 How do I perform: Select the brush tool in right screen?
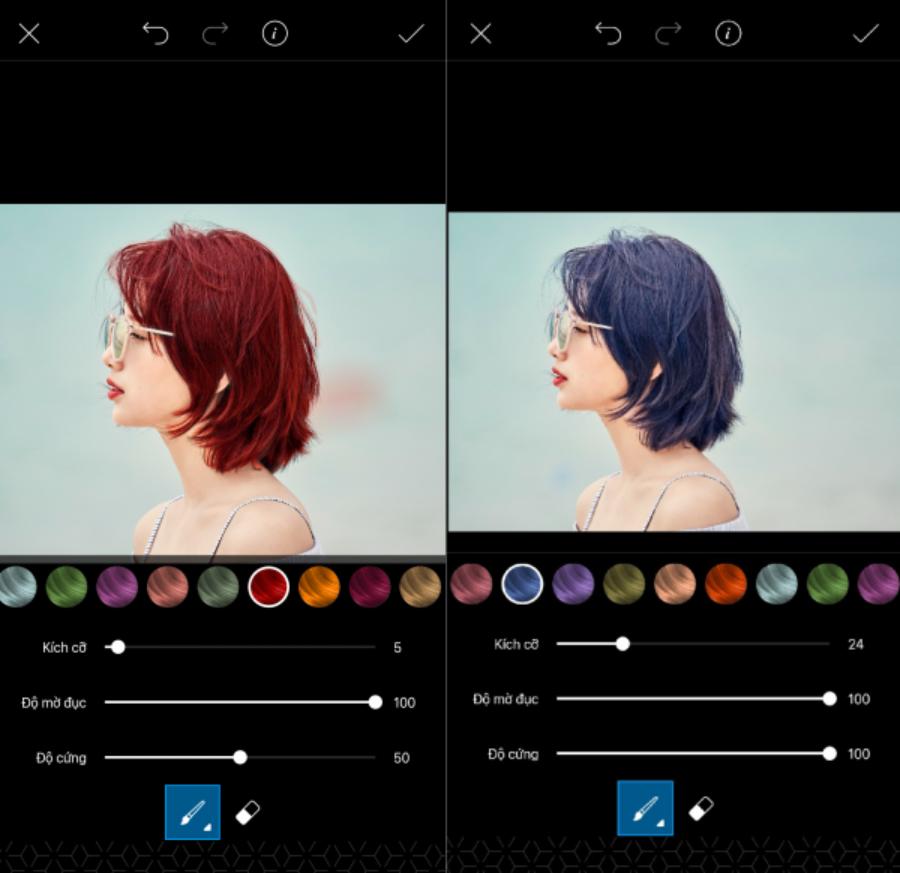645,808
